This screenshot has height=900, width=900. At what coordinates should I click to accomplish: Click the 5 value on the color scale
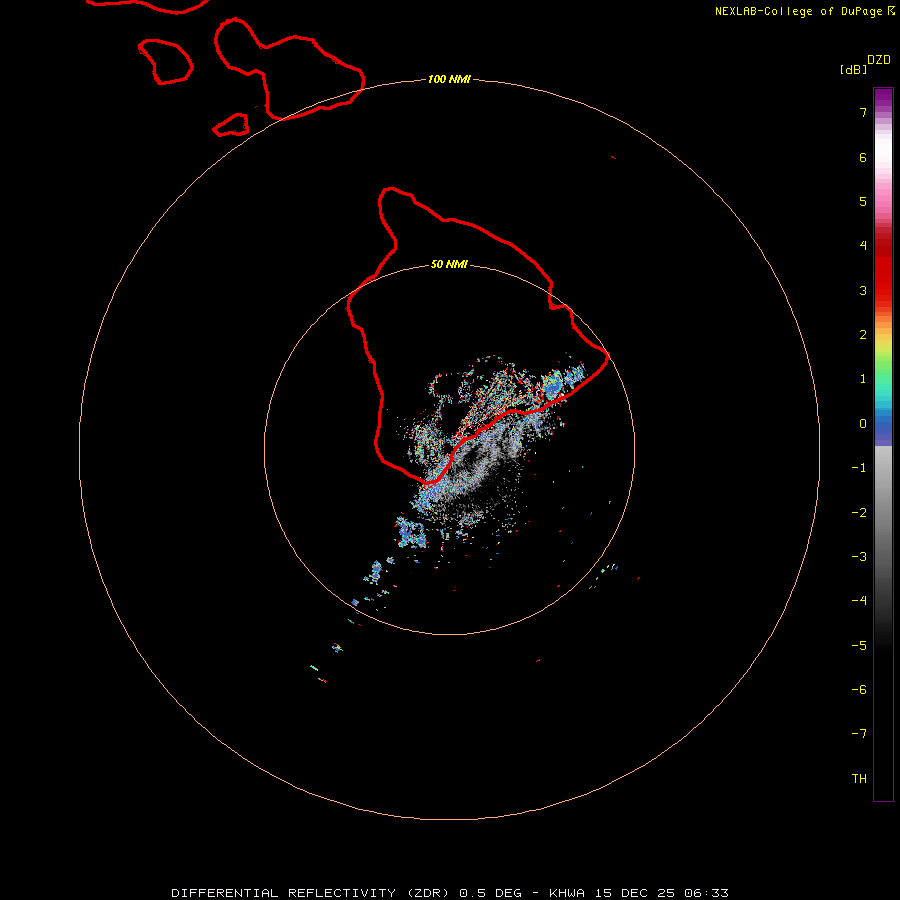click(863, 201)
